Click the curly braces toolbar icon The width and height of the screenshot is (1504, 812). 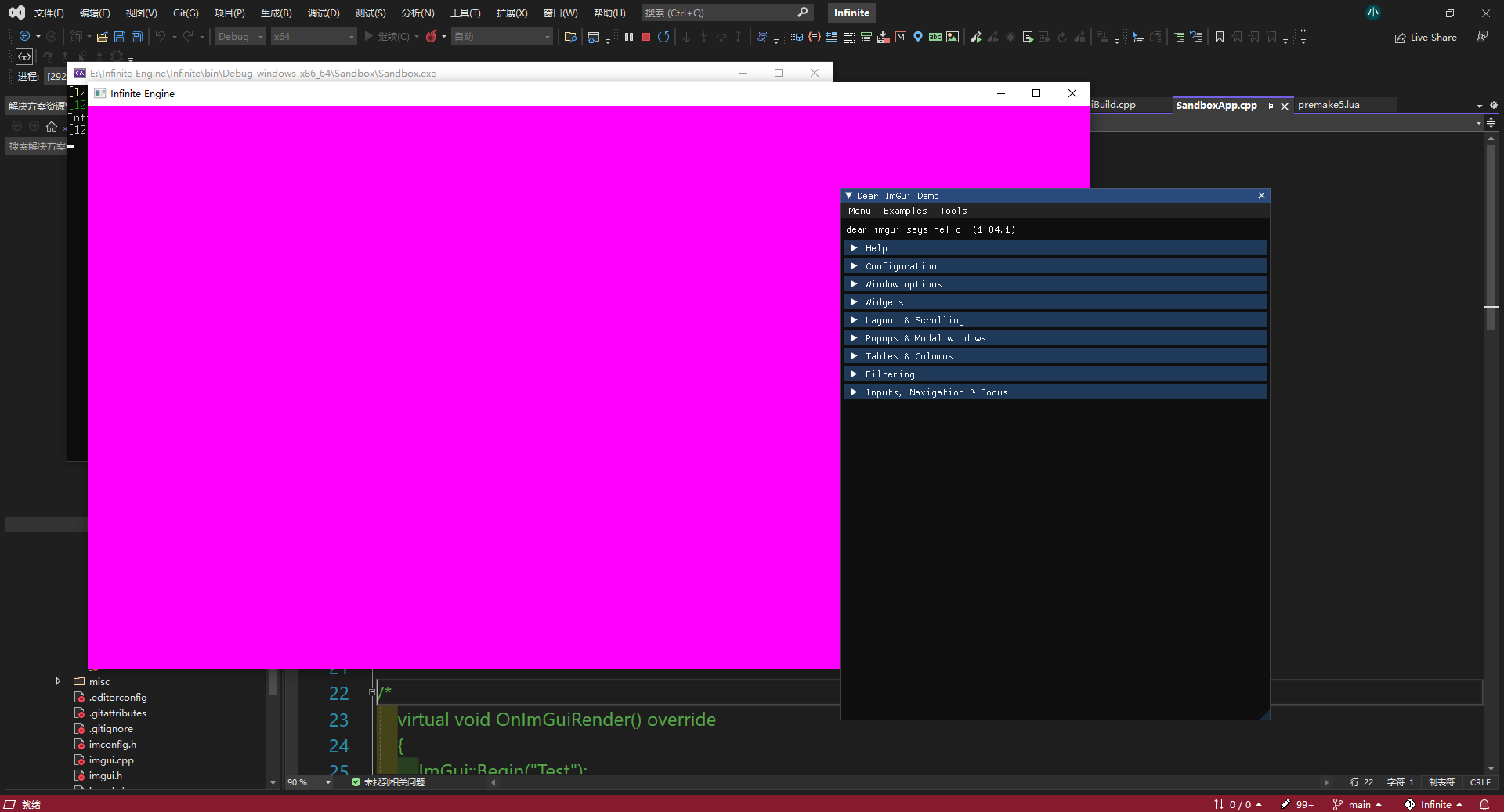point(815,37)
